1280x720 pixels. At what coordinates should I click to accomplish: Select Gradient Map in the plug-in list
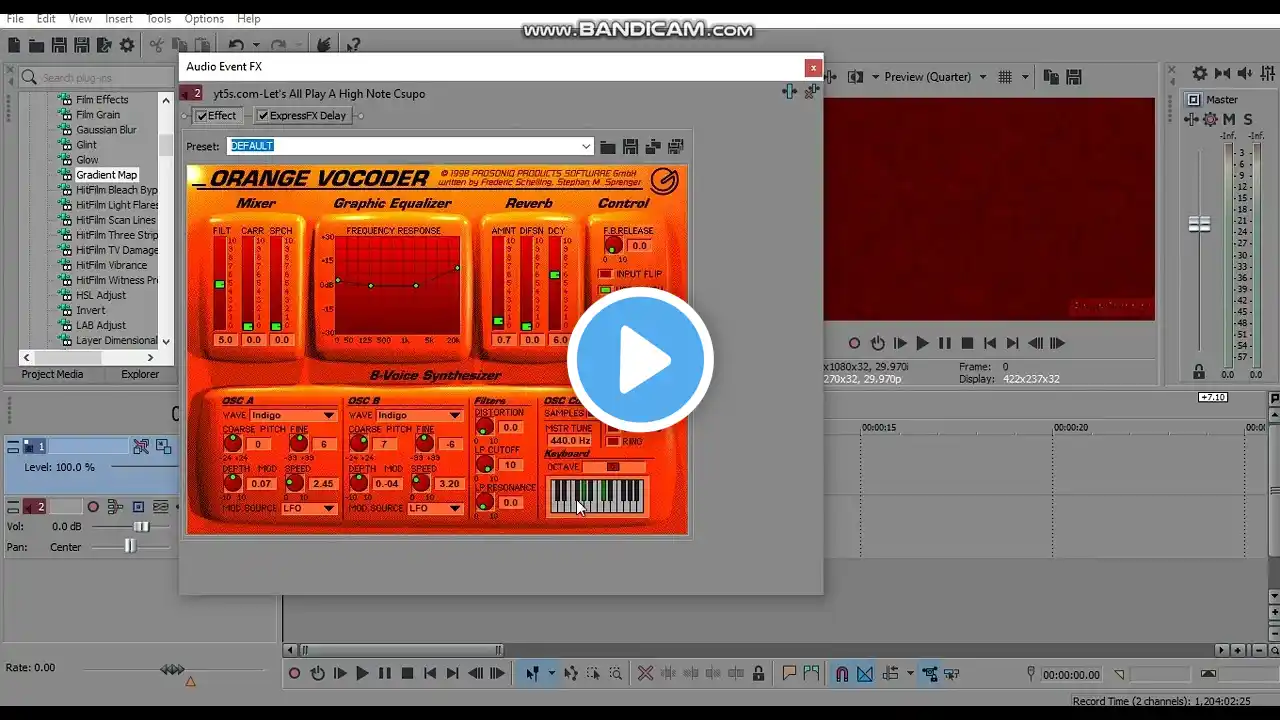coord(106,175)
